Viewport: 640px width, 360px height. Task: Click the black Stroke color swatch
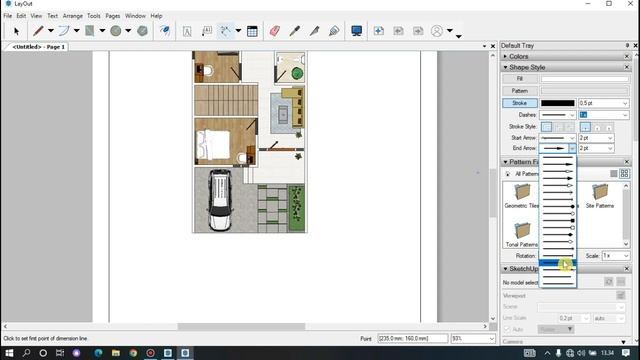tap(558, 103)
